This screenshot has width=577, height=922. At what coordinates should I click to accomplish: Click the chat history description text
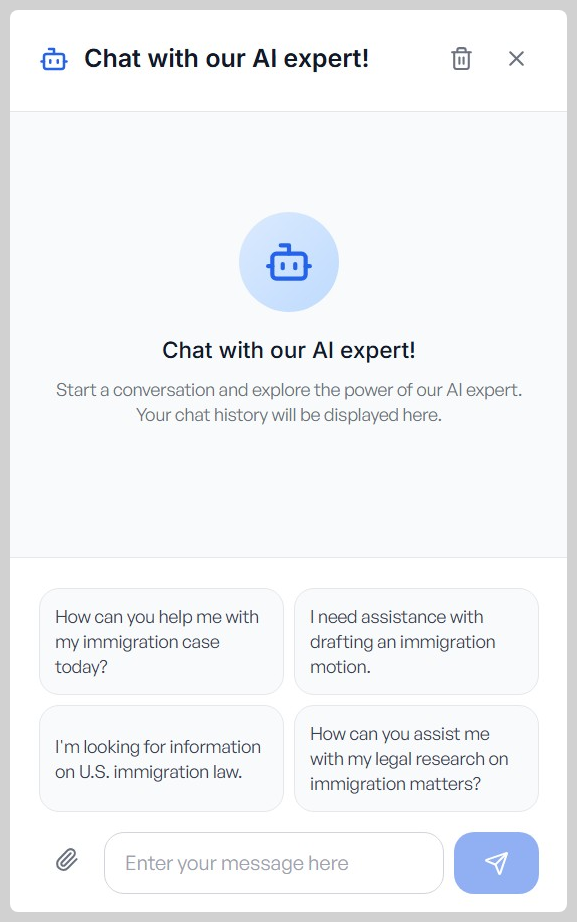[x=289, y=401]
